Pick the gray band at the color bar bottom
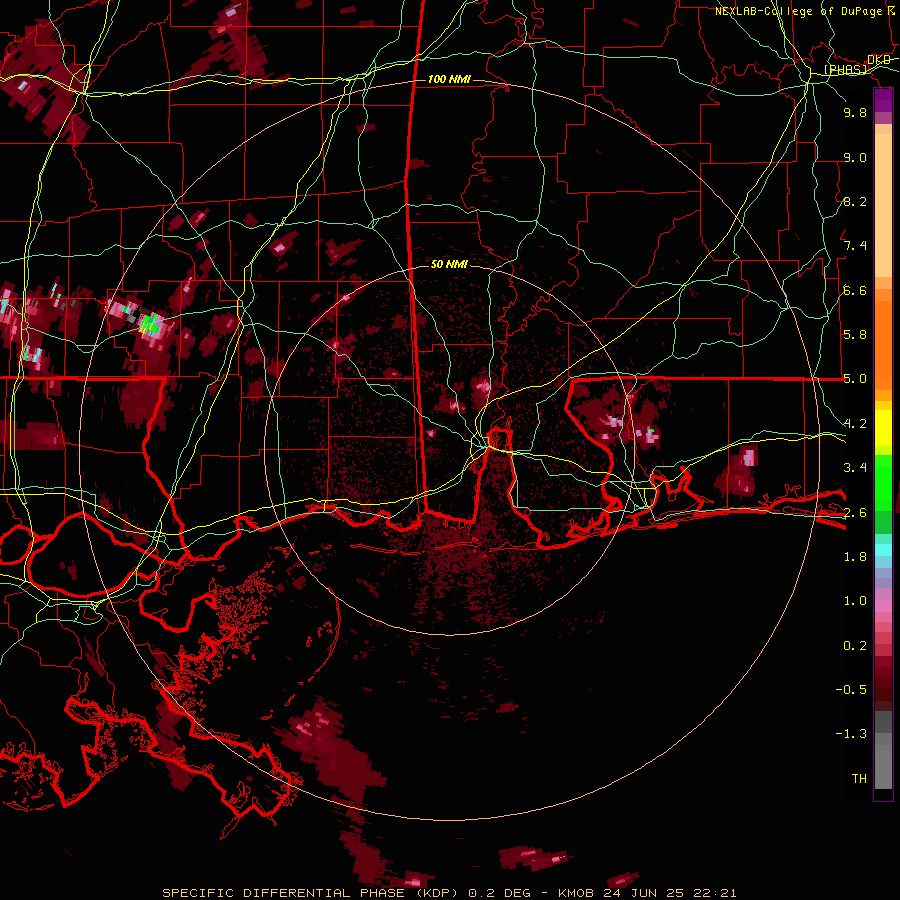The height and width of the screenshot is (900, 900). (x=883, y=759)
